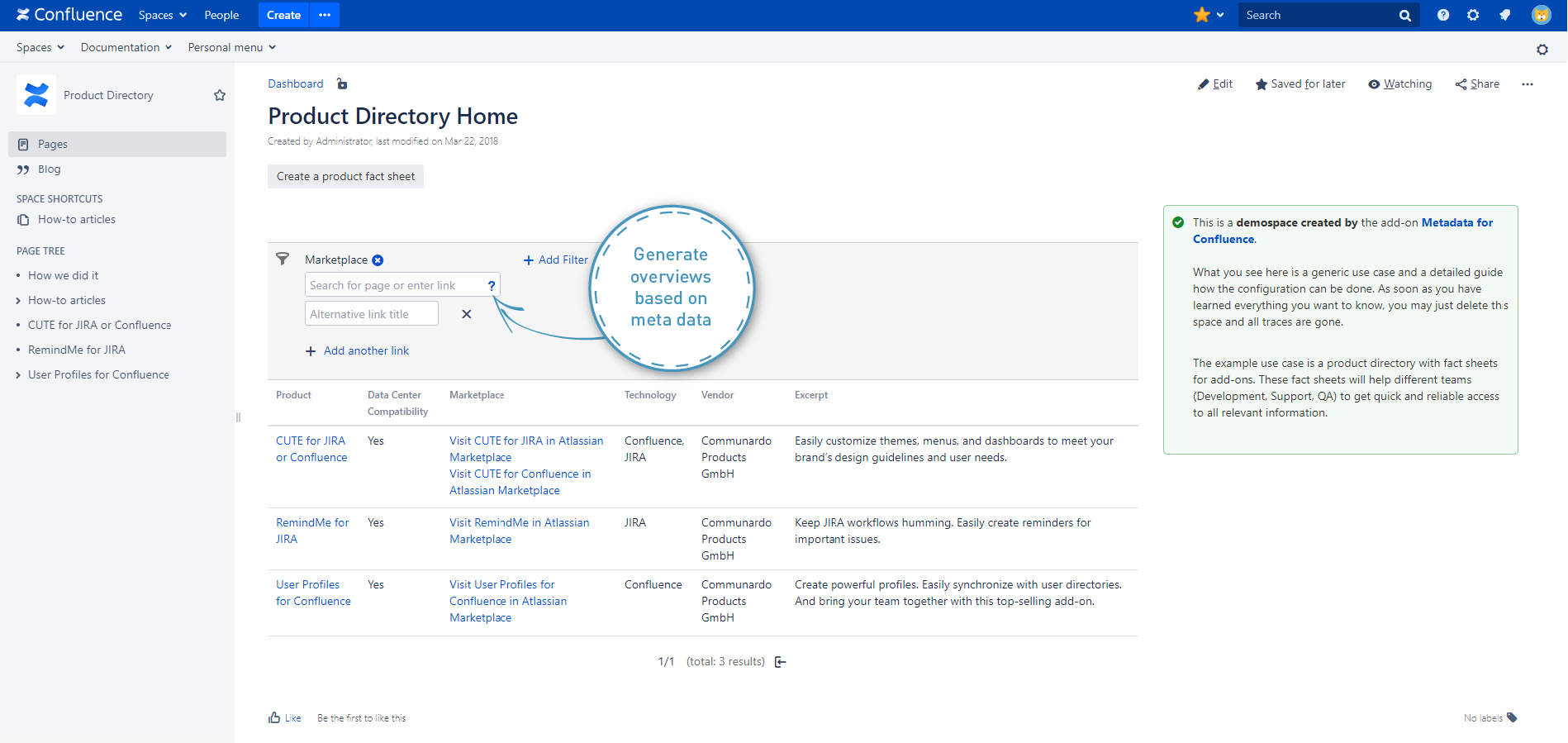
Task: Click the favourites star icon in header
Action: click(x=1201, y=15)
